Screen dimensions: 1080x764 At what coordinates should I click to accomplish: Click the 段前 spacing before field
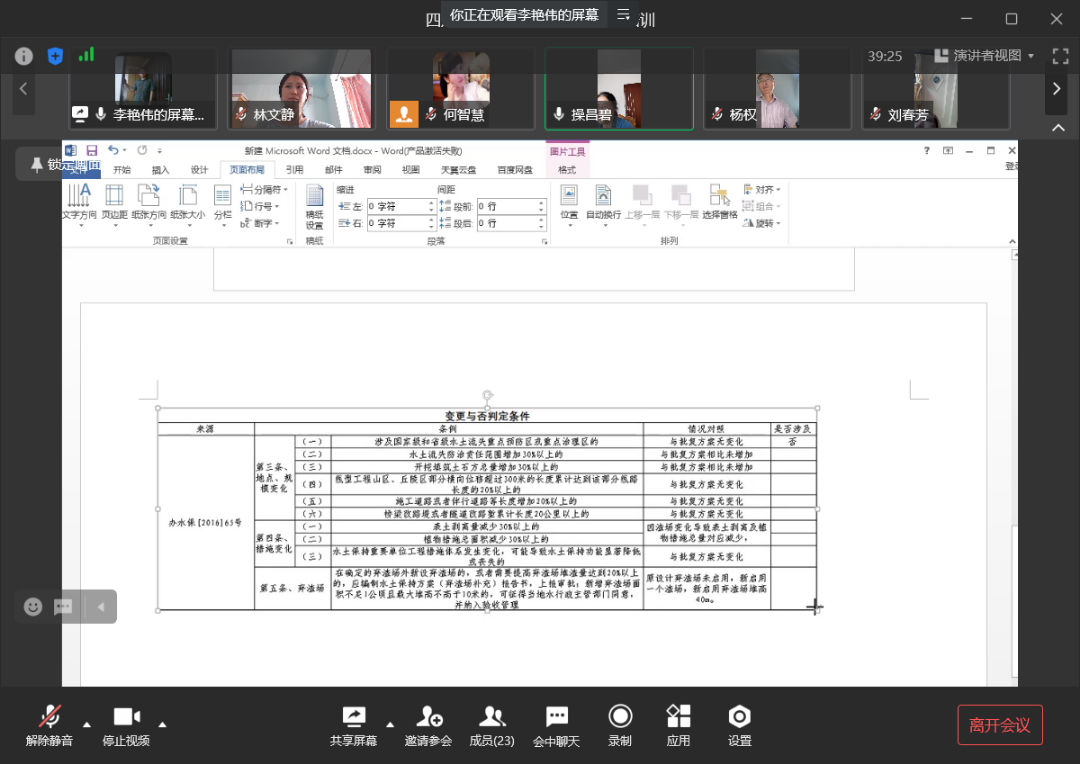coord(511,206)
